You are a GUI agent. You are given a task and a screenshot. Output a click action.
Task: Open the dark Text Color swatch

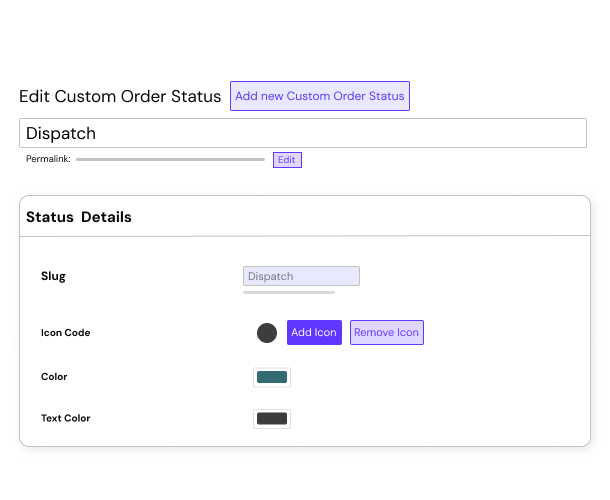(x=272, y=418)
